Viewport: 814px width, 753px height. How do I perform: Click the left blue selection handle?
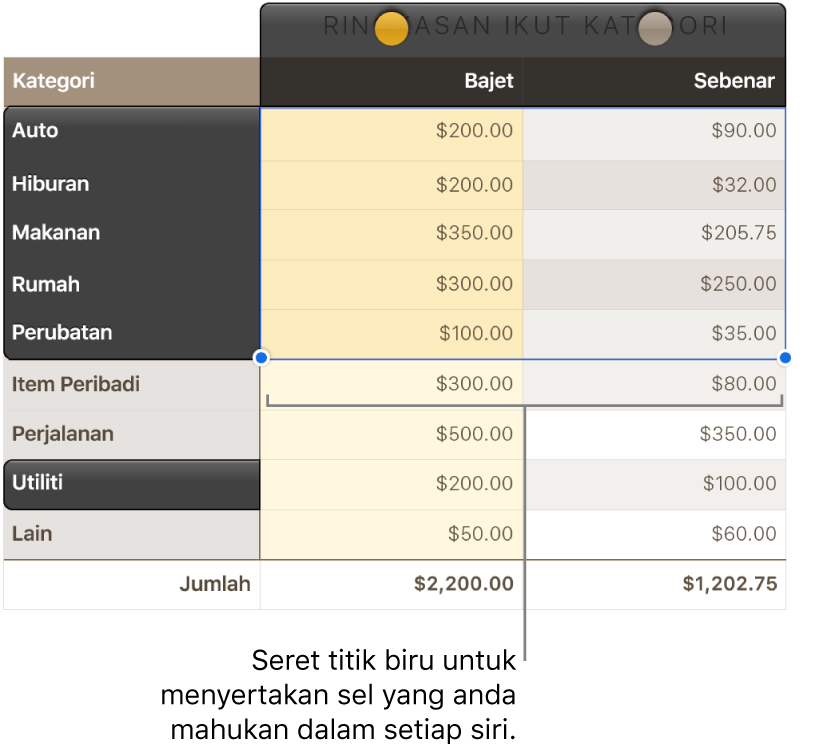(x=261, y=357)
